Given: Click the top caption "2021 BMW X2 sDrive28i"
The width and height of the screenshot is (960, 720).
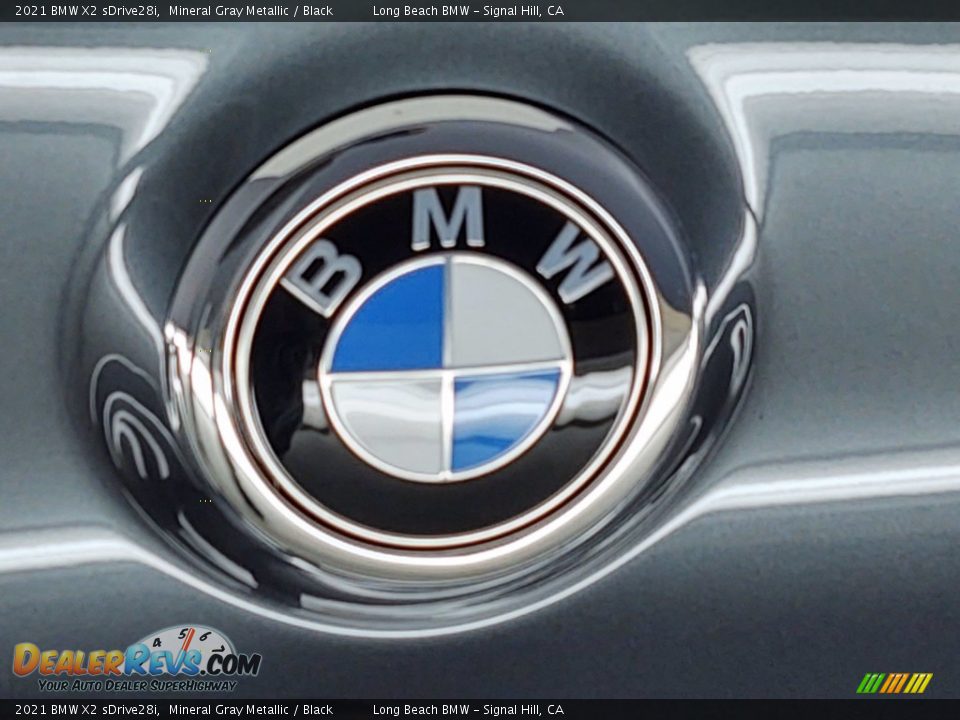Looking at the screenshot, I should tap(87, 10).
